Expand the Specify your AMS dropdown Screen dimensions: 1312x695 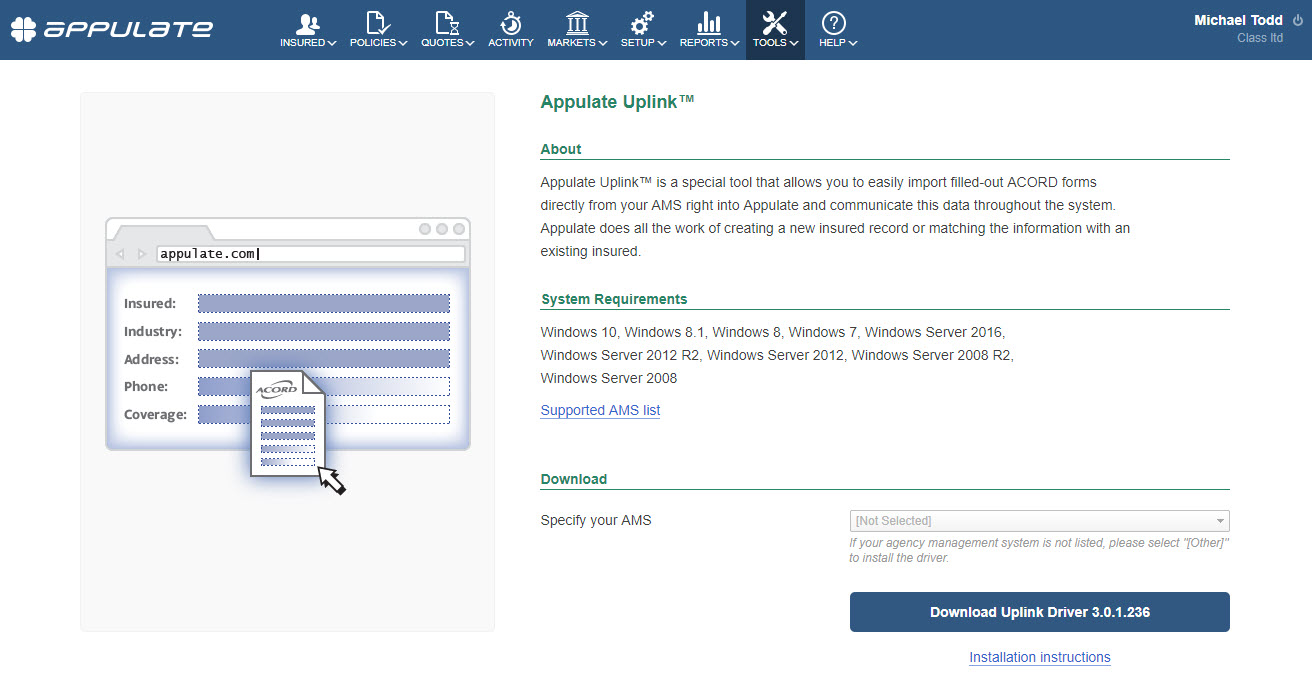tap(1039, 521)
